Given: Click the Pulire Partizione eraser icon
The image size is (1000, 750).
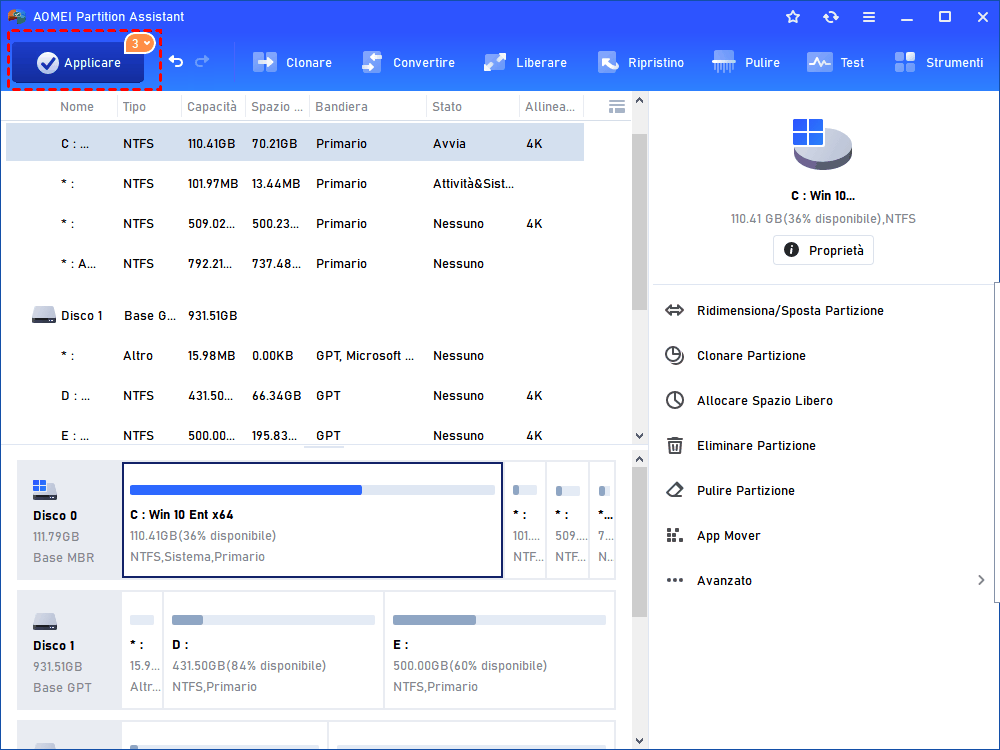Looking at the screenshot, I should click(674, 490).
